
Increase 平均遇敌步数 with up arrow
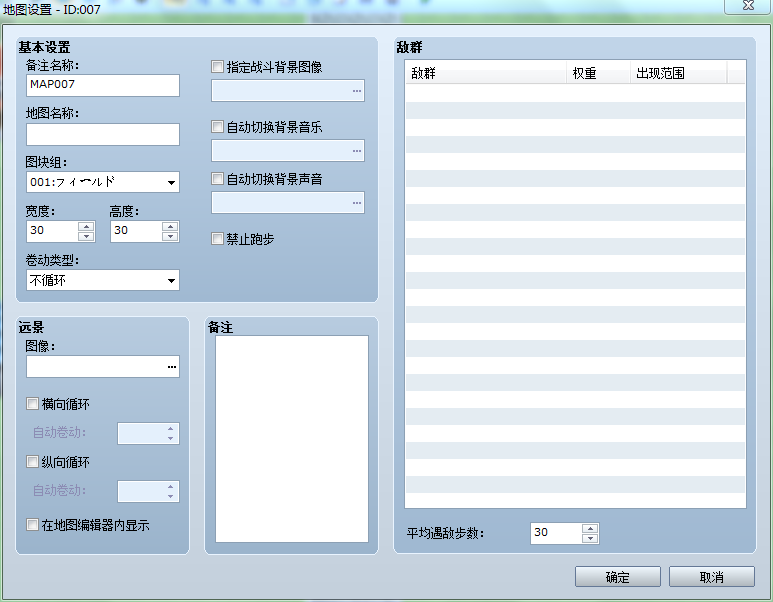pos(590,529)
